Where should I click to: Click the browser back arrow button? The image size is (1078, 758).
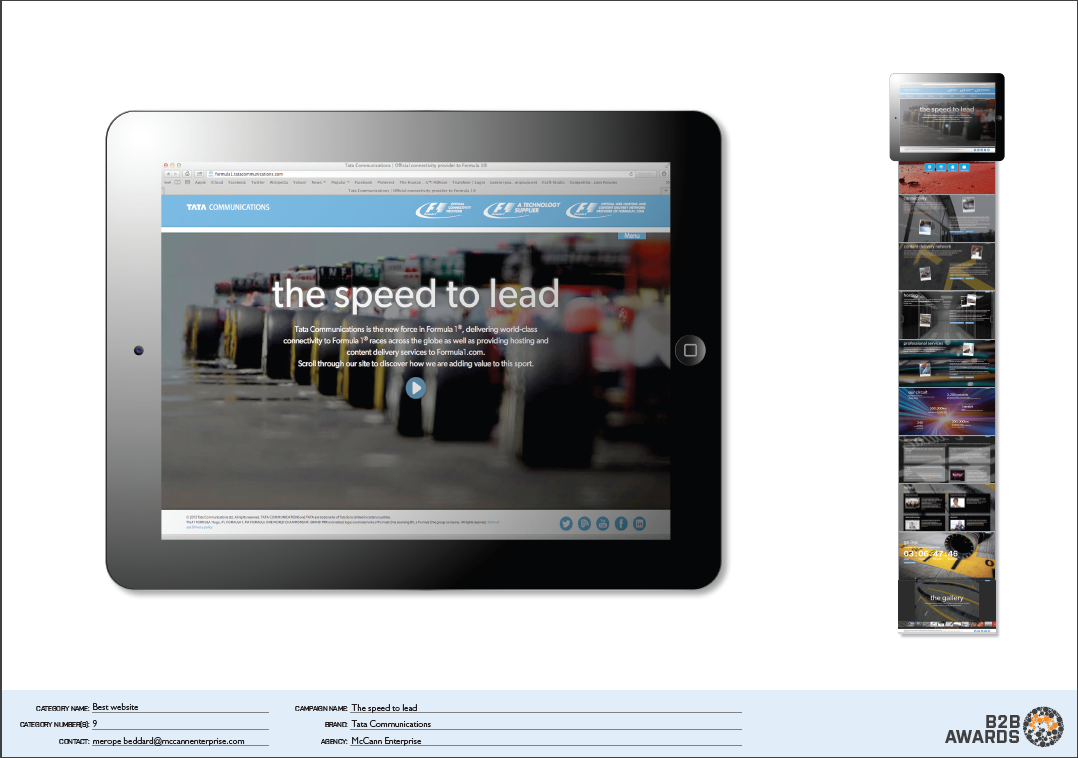[x=168, y=174]
